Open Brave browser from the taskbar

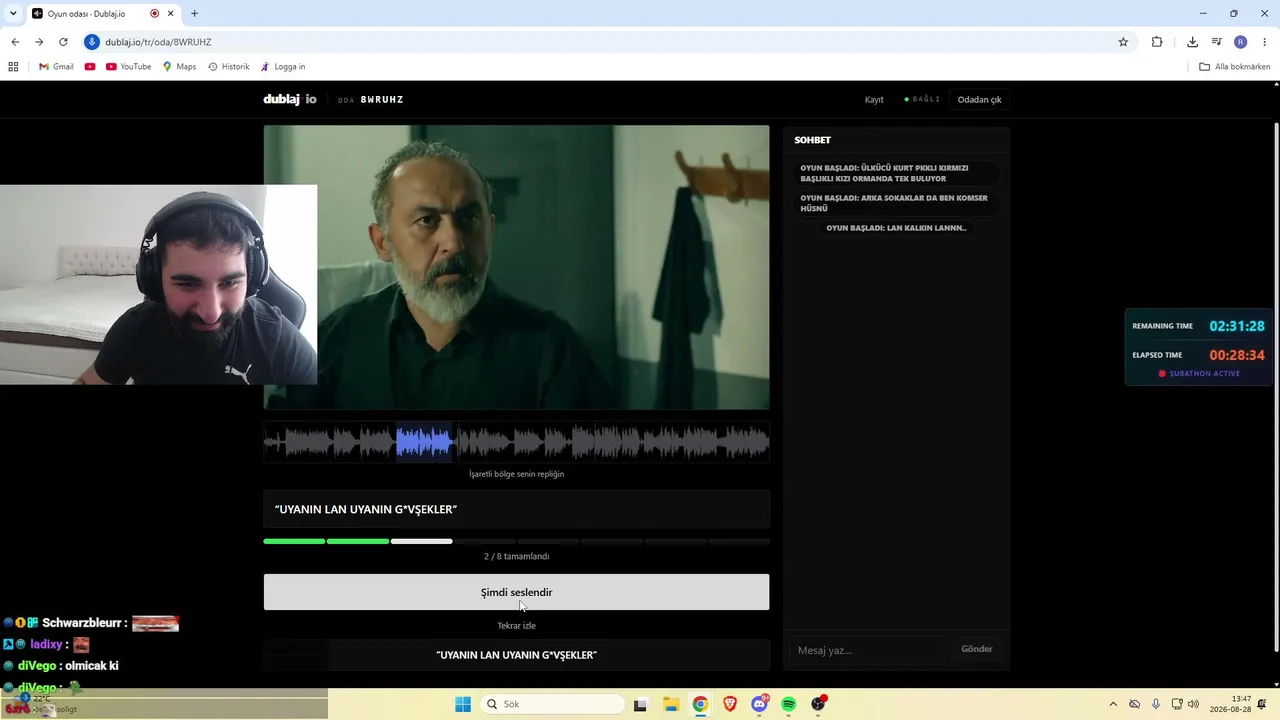[x=730, y=704]
